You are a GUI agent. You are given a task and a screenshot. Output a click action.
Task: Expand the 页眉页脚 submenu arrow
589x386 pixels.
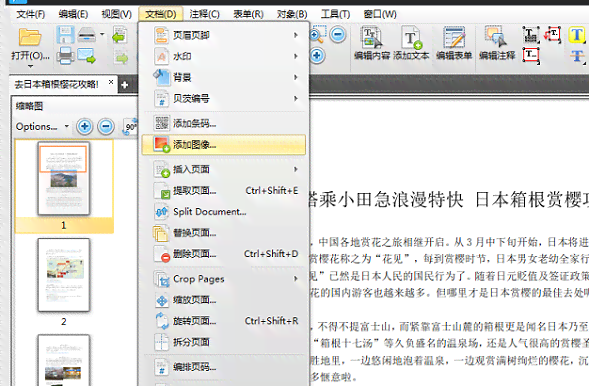tap(296, 35)
